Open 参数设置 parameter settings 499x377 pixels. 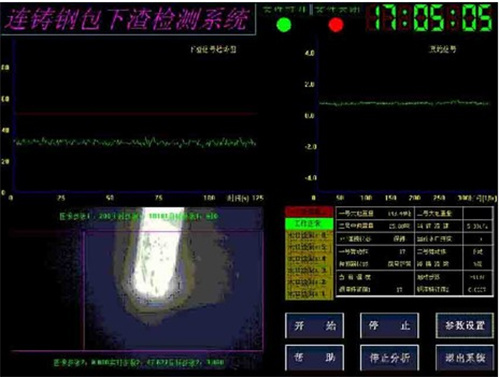(465, 325)
